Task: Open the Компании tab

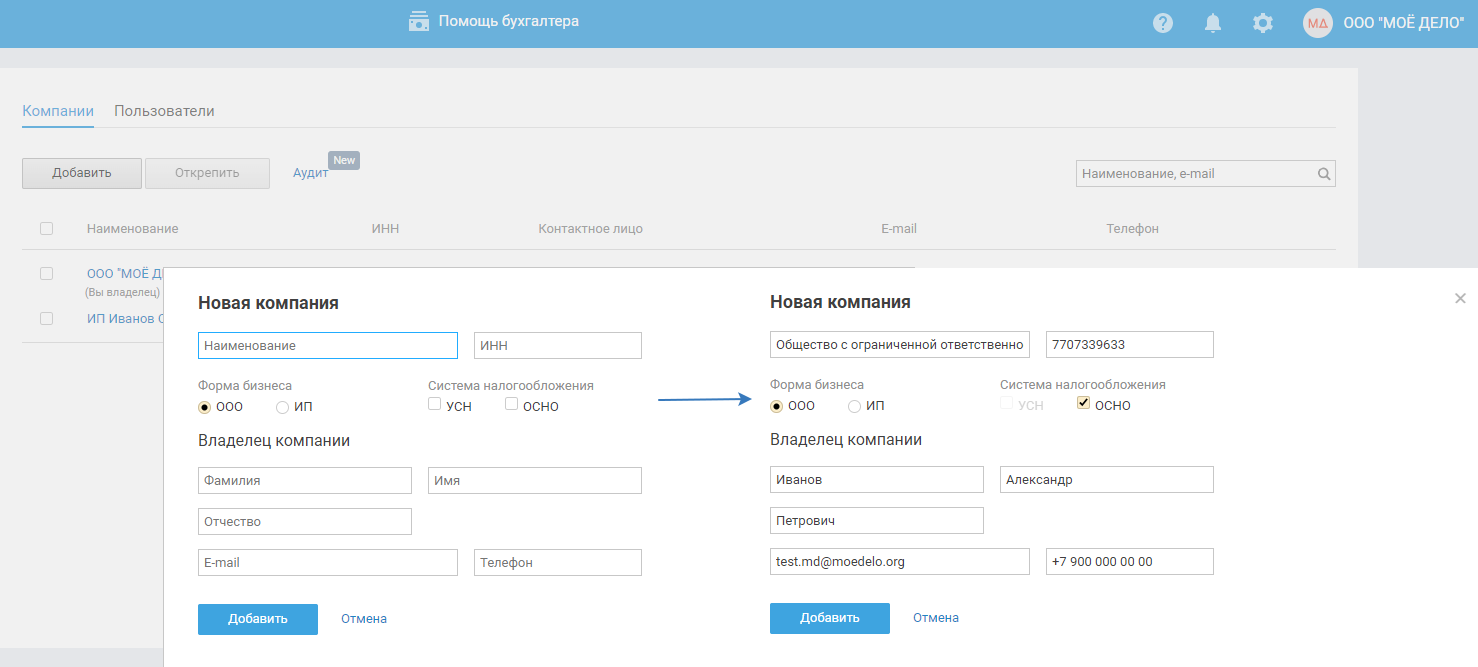Action: 58,111
